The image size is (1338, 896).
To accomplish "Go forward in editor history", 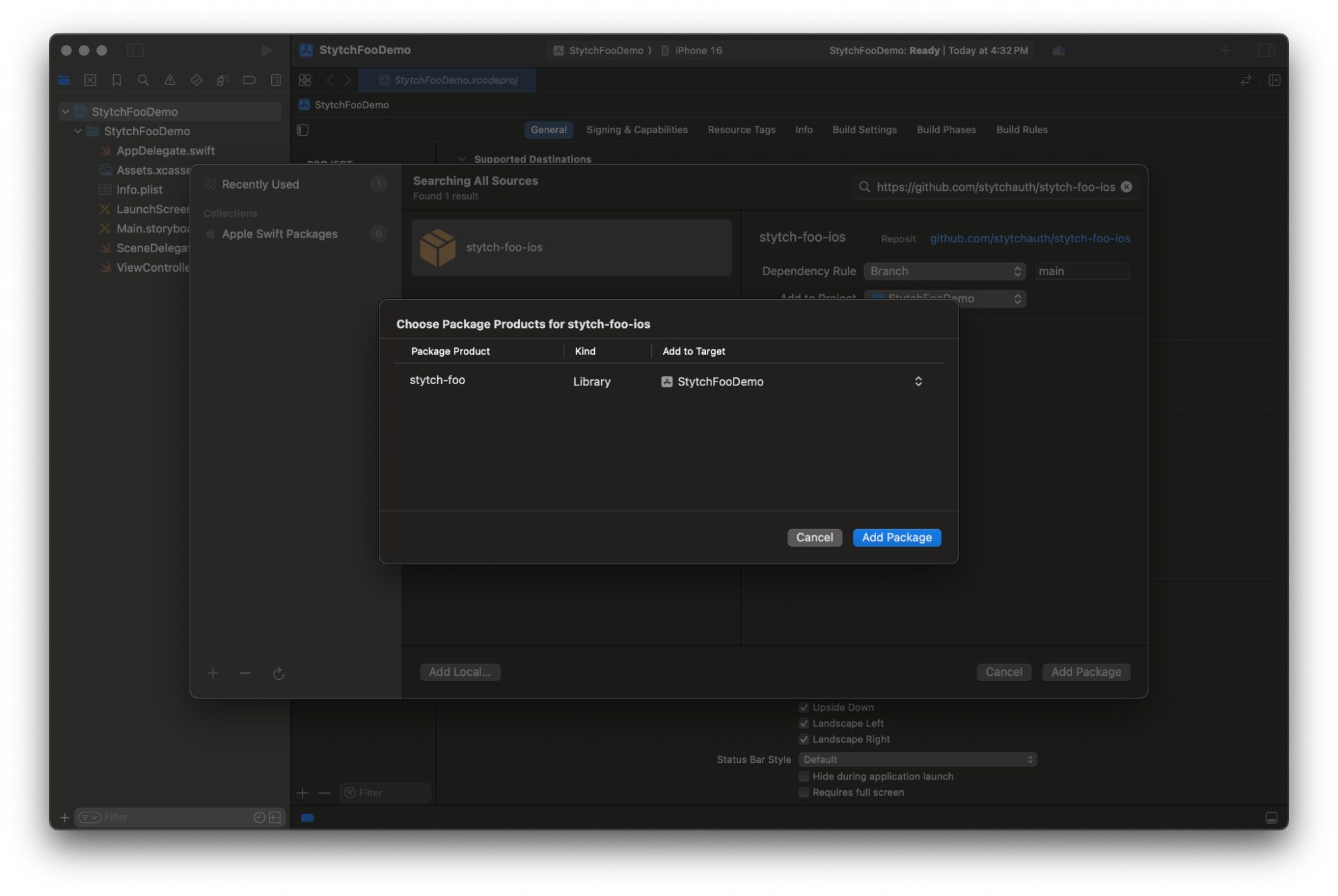I will [x=347, y=80].
